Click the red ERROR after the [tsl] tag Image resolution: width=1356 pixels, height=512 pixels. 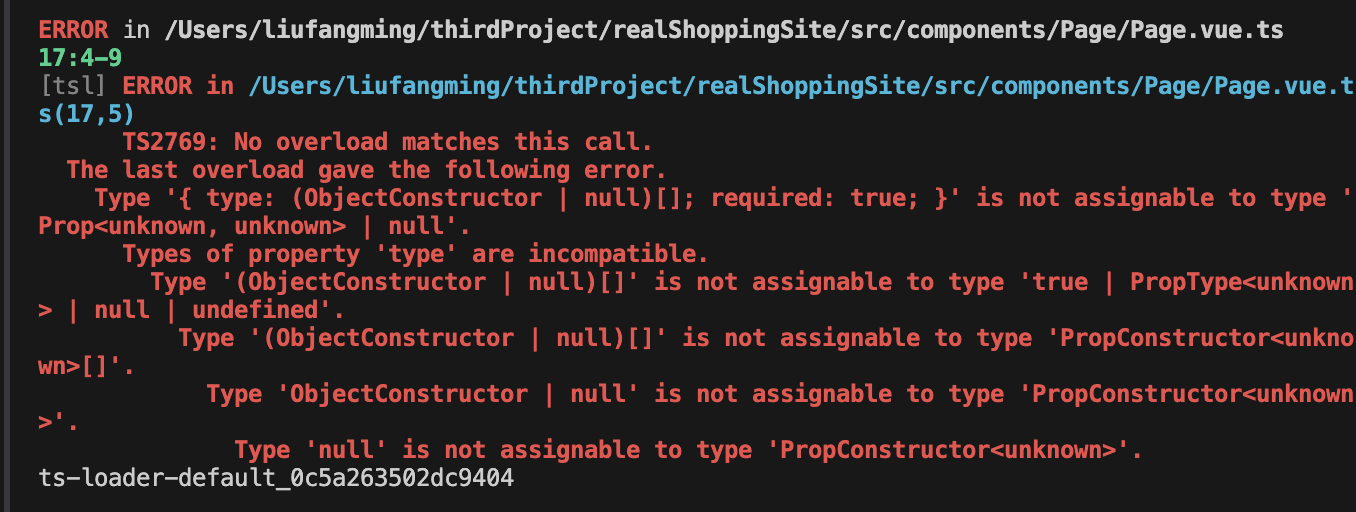click(x=158, y=87)
